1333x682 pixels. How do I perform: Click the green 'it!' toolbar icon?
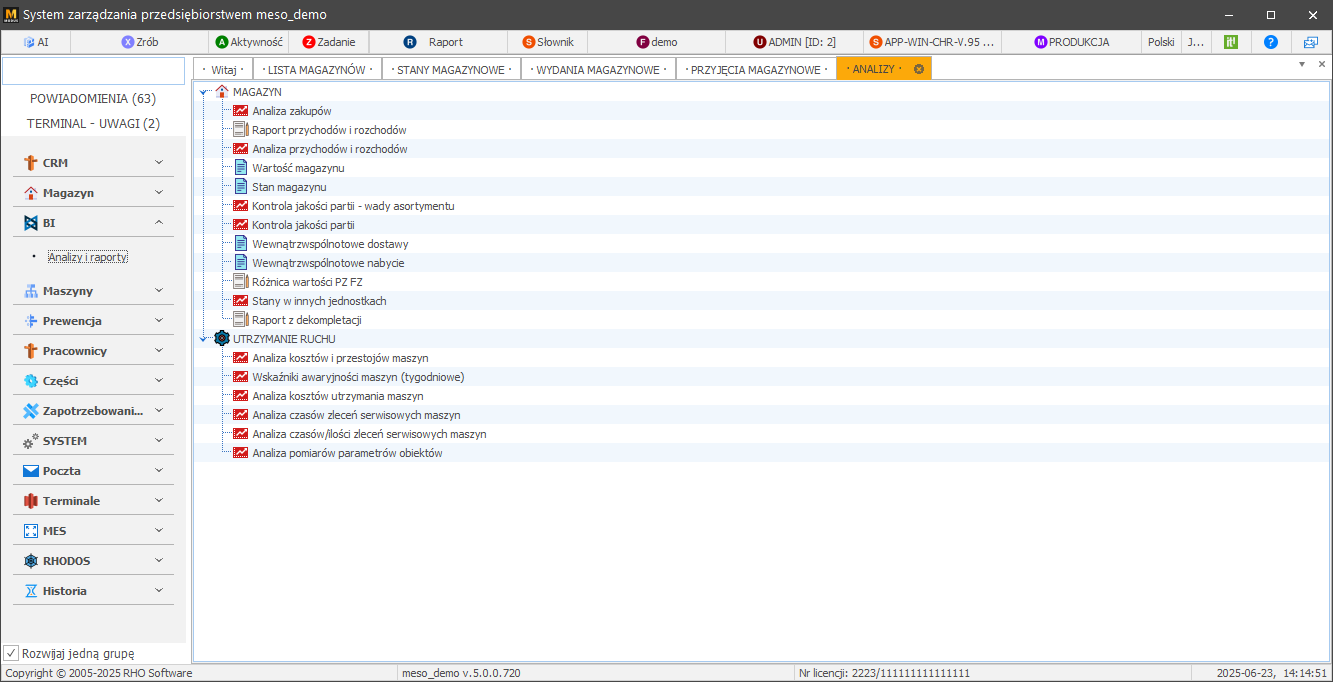coord(1231,42)
